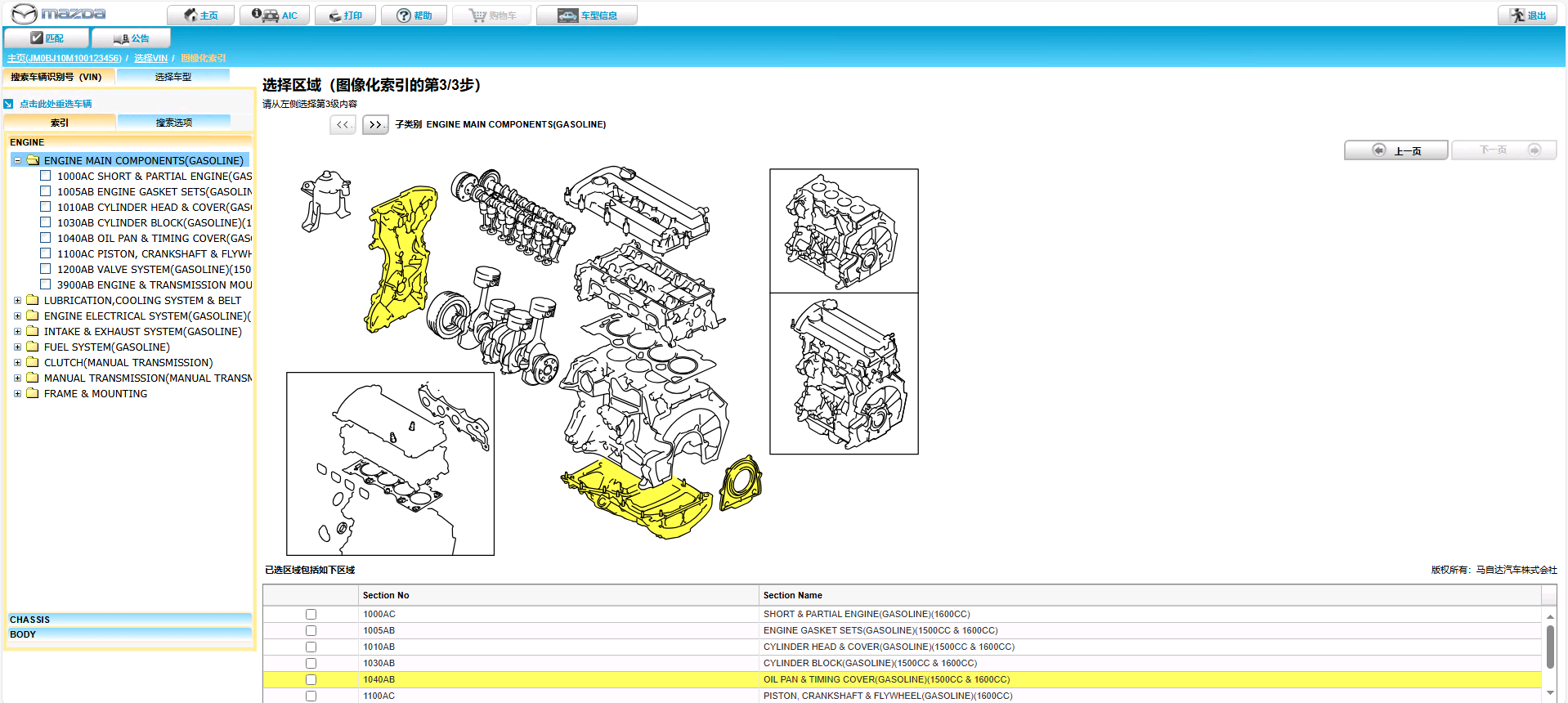Screen dimensions: 1568x703
Task: Go to next subcategory with >> button
Action: click(x=375, y=125)
